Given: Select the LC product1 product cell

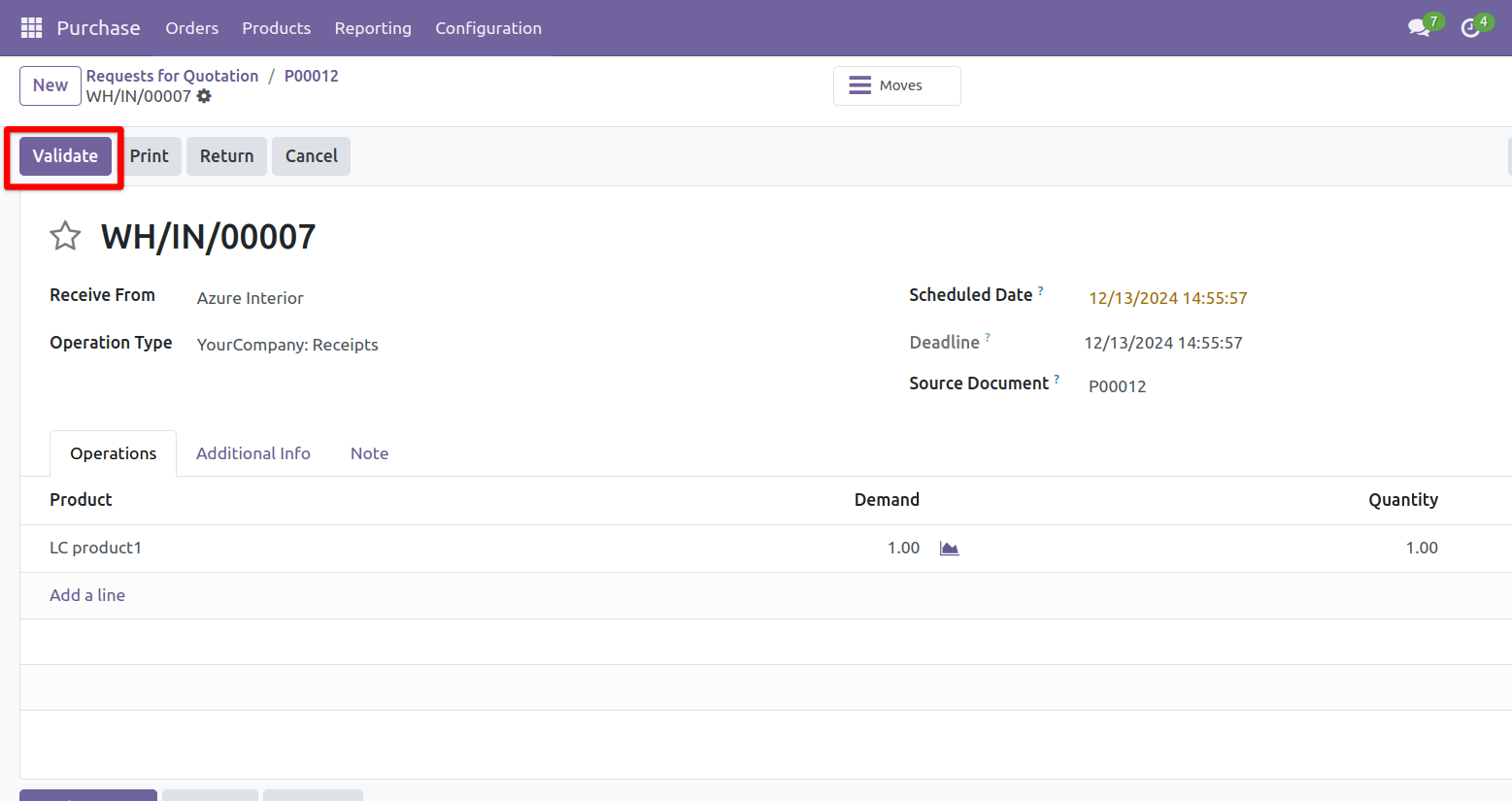Looking at the screenshot, I should pyautogui.click(x=95, y=548).
